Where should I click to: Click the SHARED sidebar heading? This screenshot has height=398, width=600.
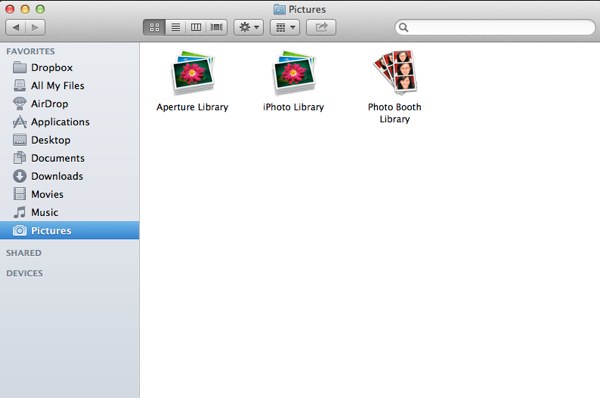(24, 253)
